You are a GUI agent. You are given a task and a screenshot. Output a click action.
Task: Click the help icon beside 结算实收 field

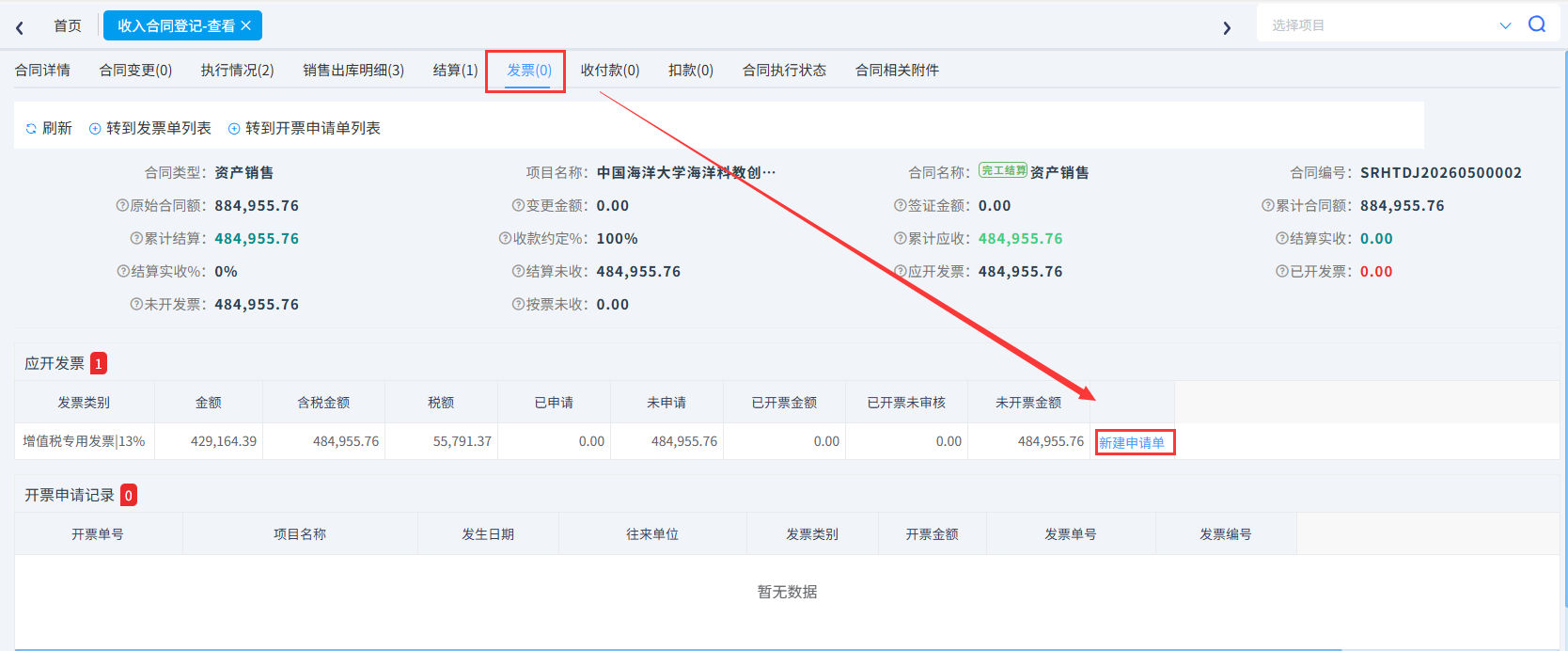pos(1282,238)
